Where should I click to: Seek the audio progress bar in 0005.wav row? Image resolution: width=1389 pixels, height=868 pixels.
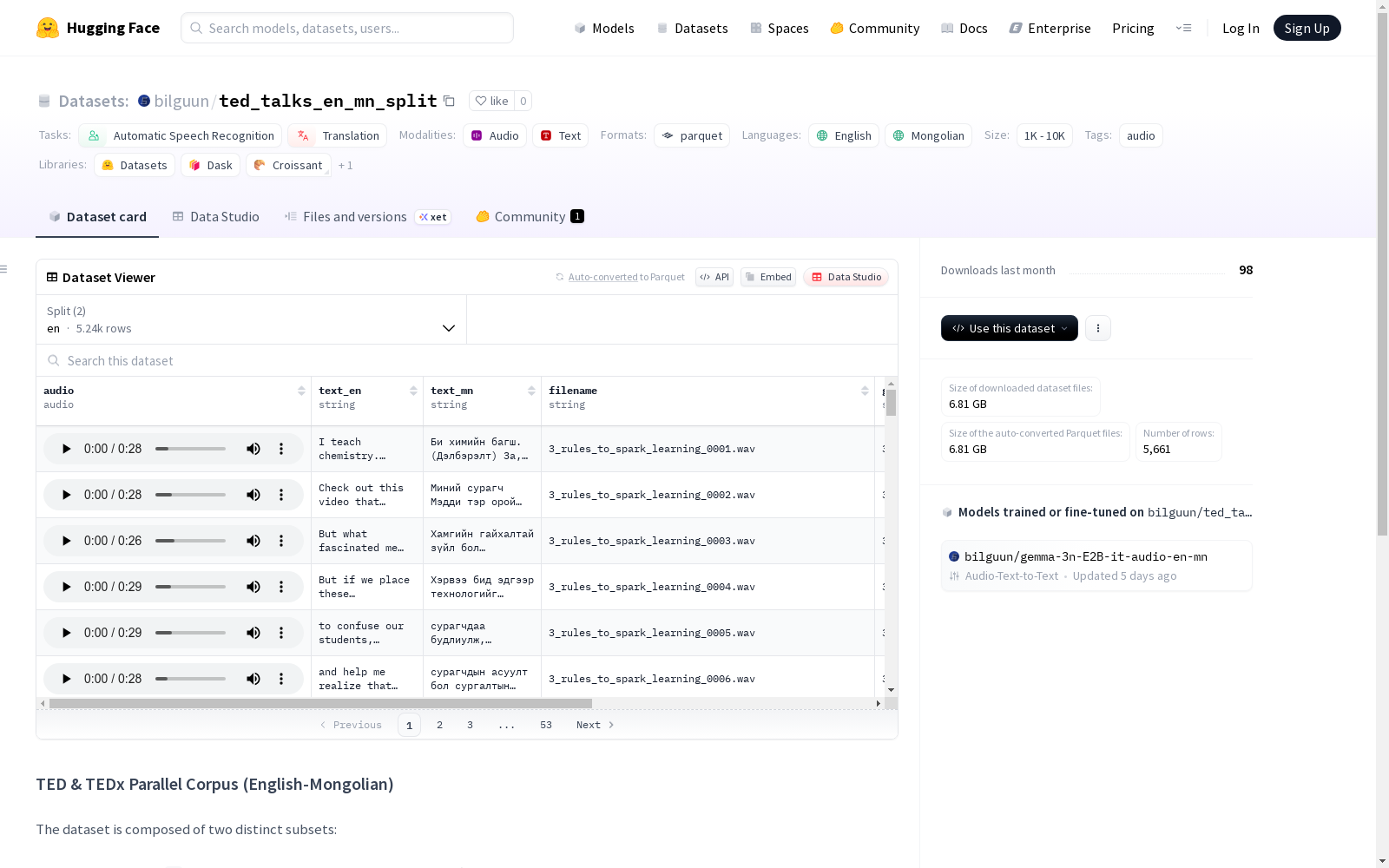tap(190, 633)
